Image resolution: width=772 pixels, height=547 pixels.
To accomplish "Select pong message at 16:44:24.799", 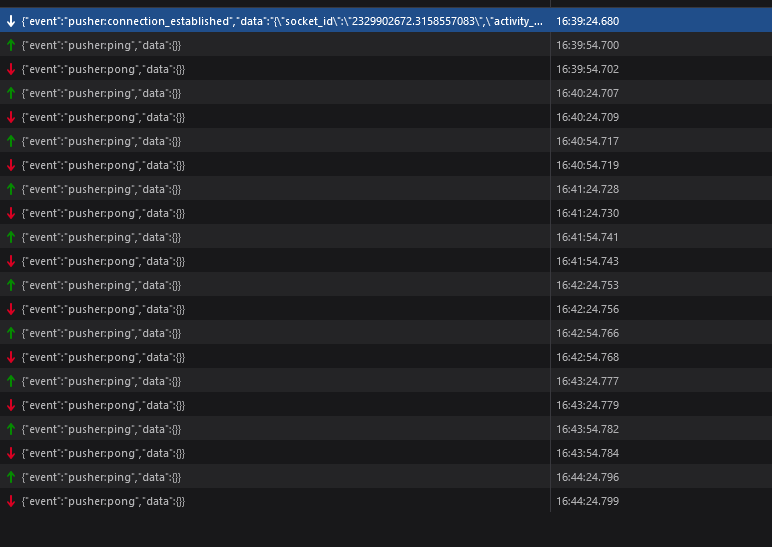I will tap(386, 501).
